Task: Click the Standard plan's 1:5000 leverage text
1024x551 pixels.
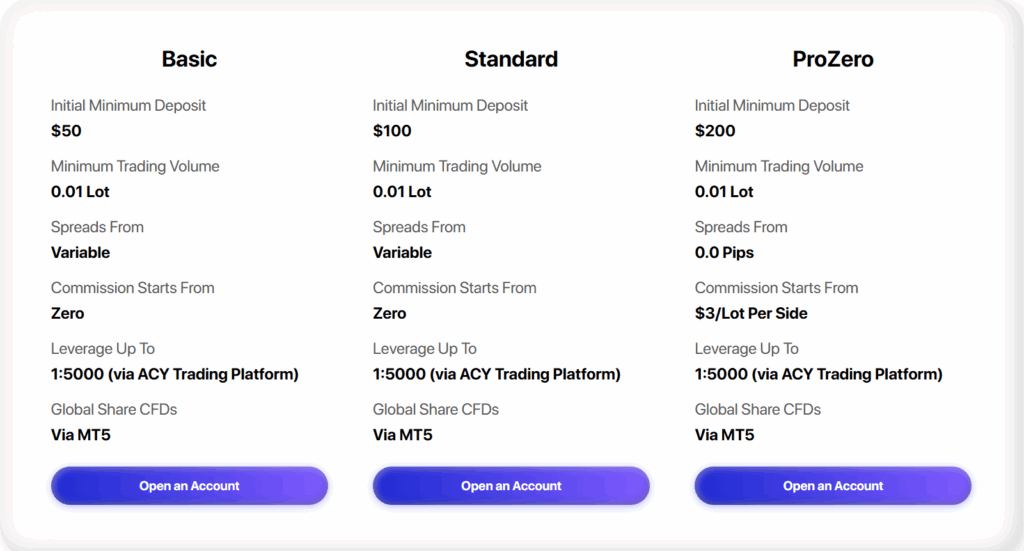Action: [497, 375]
